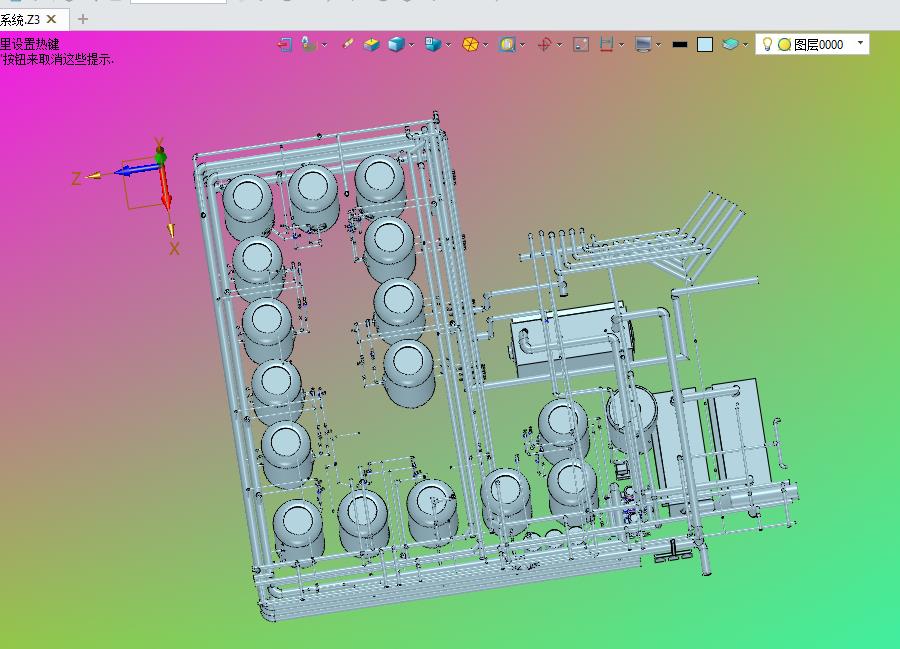The width and height of the screenshot is (900, 649).
Task: Click the paint bucket face attribute icon
Action: (x=309, y=44)
